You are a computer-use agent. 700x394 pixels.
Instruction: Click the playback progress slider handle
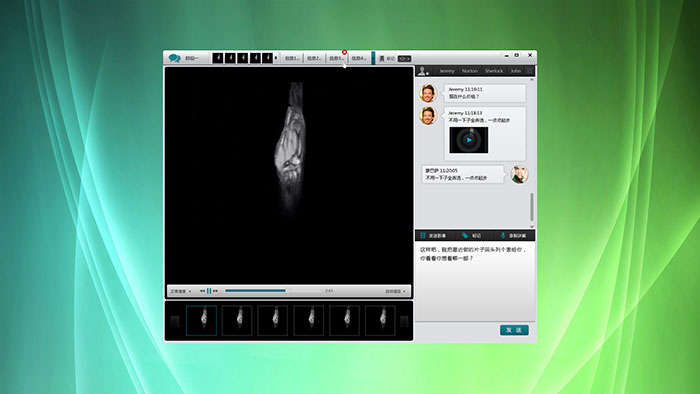(x=287, y=291)
